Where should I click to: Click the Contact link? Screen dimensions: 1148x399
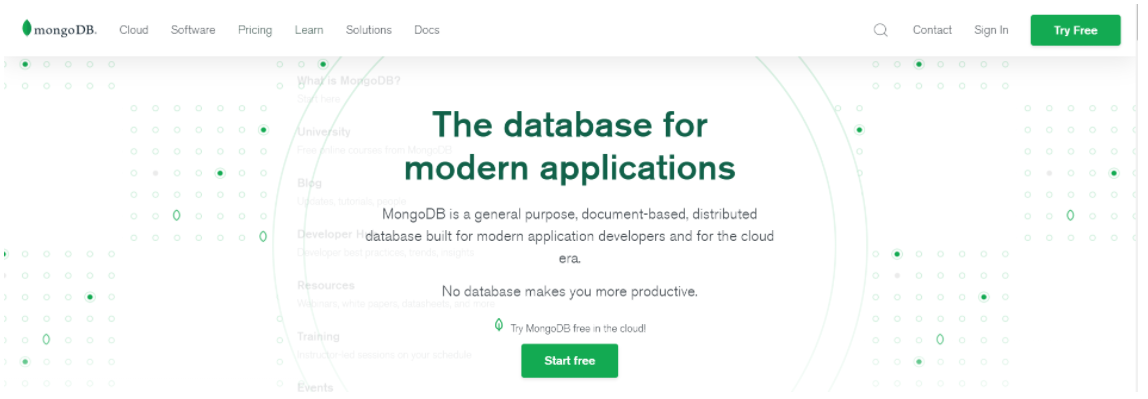coord(932,30)
